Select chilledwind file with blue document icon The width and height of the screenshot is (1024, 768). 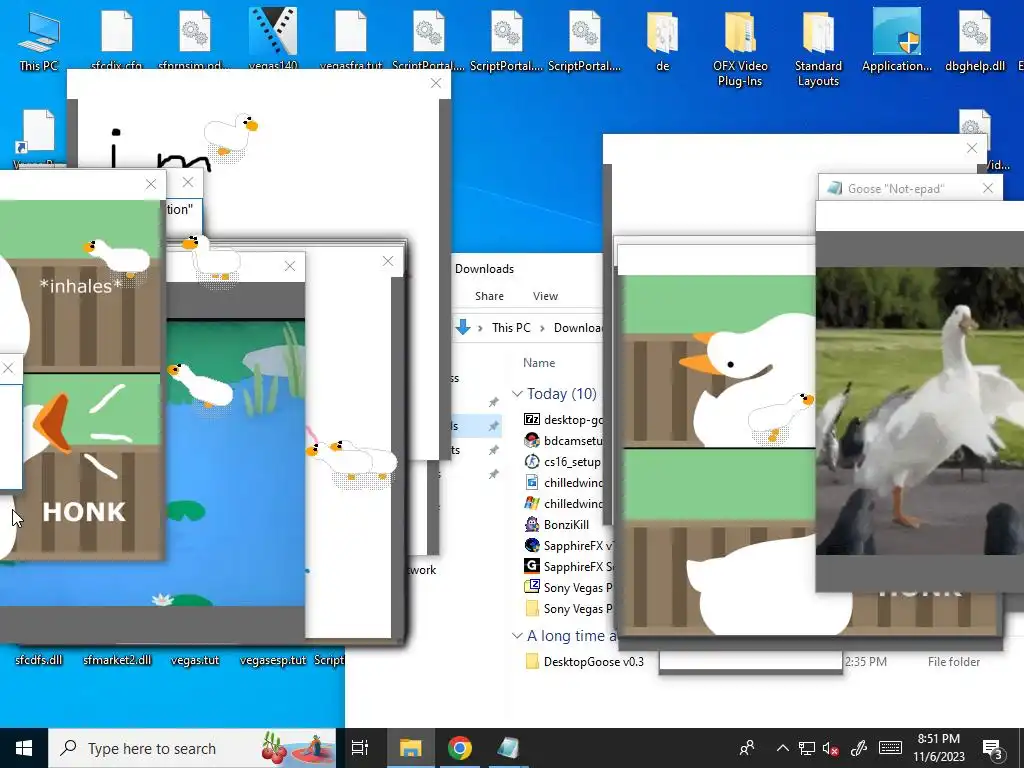[x=564, y=482]
